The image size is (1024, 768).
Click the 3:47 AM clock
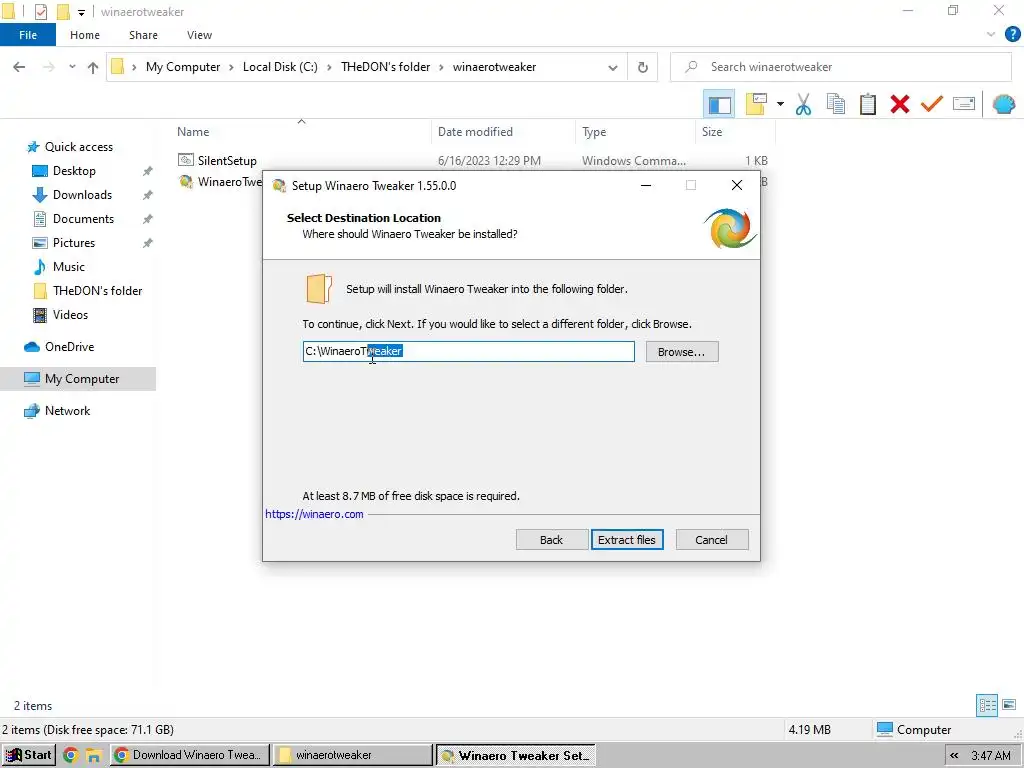coord(991,756)
